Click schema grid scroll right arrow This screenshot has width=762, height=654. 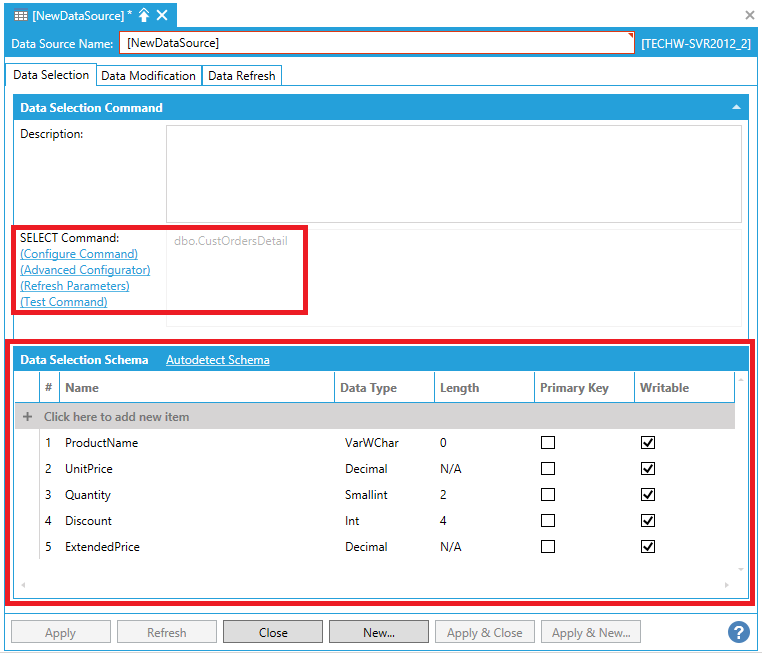tap(728, 585)
